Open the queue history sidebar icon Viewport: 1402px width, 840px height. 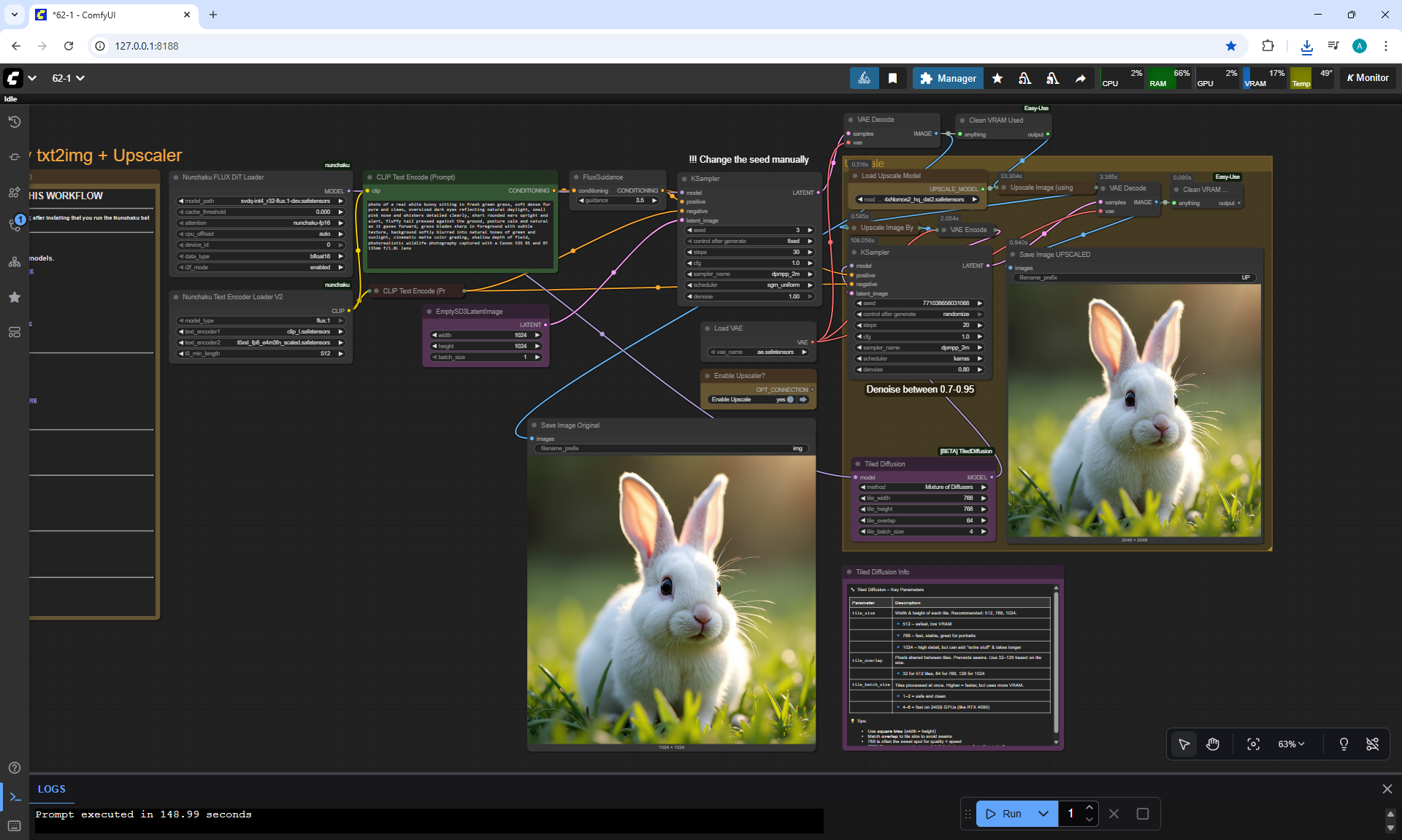[14, 122]
